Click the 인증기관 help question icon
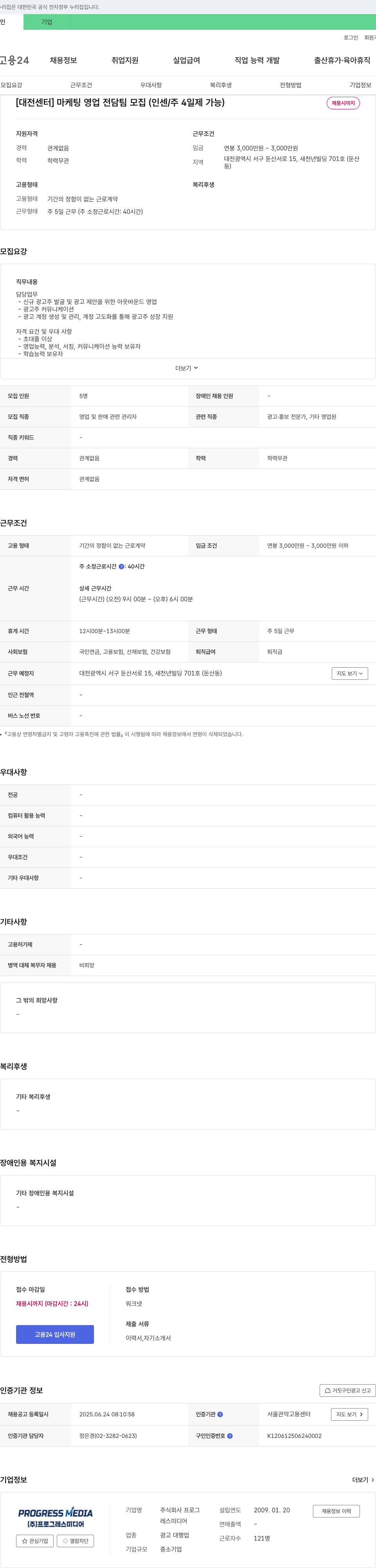Viewport: 376px width, 1568px height. click(x=220, y=1414)
